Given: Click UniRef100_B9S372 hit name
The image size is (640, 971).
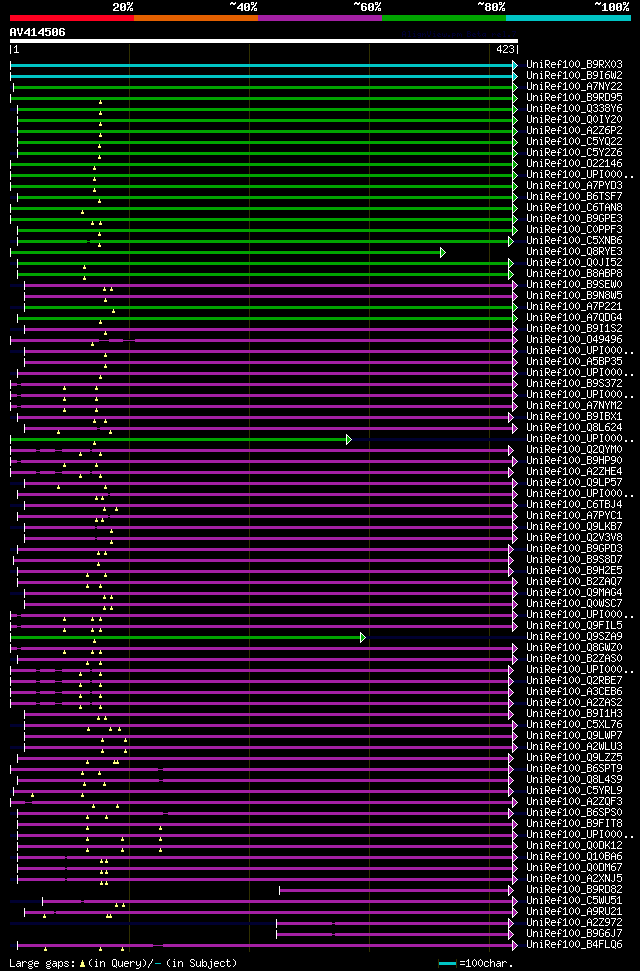Looking at the screenshot, I should coord(574,384).
